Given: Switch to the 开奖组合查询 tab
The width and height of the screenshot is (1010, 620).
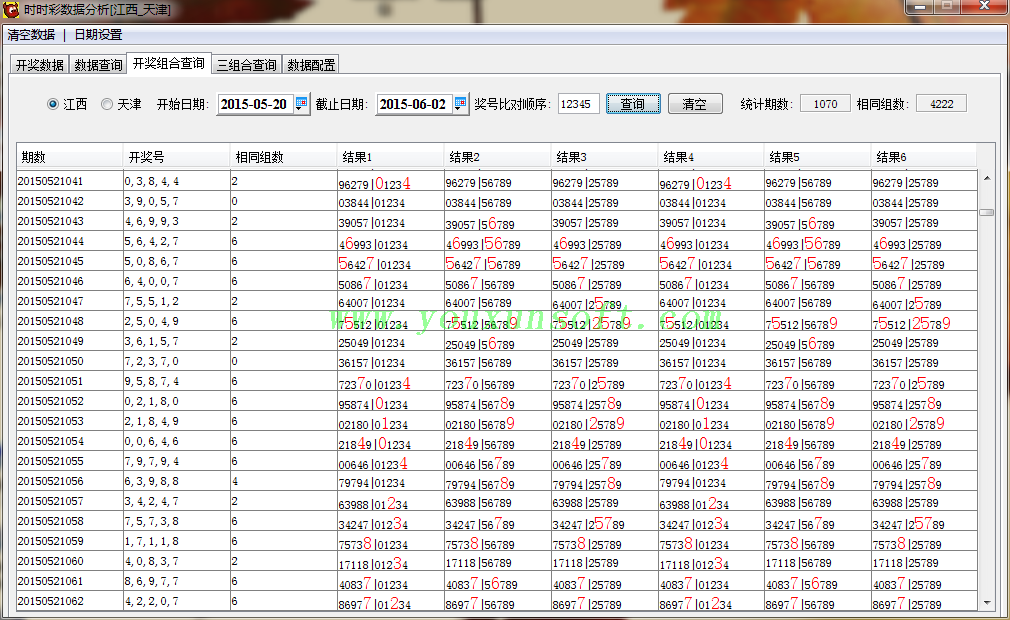Looking at the screenshot, I should [169, 63].
